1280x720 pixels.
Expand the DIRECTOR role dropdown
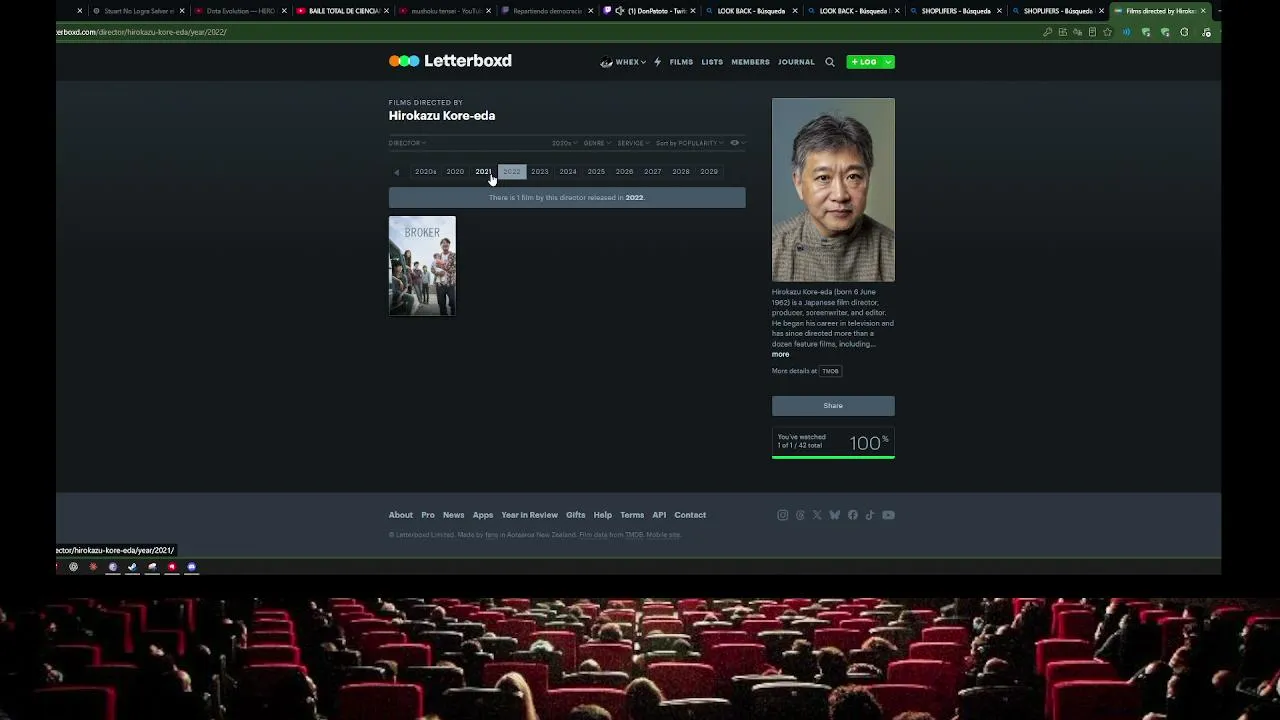407,143
